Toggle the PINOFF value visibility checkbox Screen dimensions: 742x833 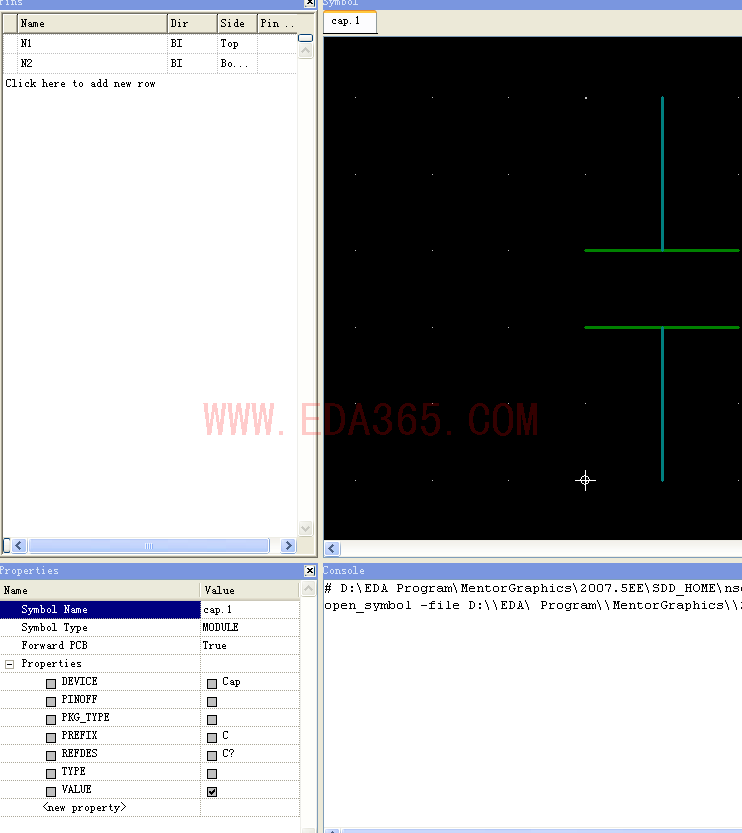pos(212,701)
